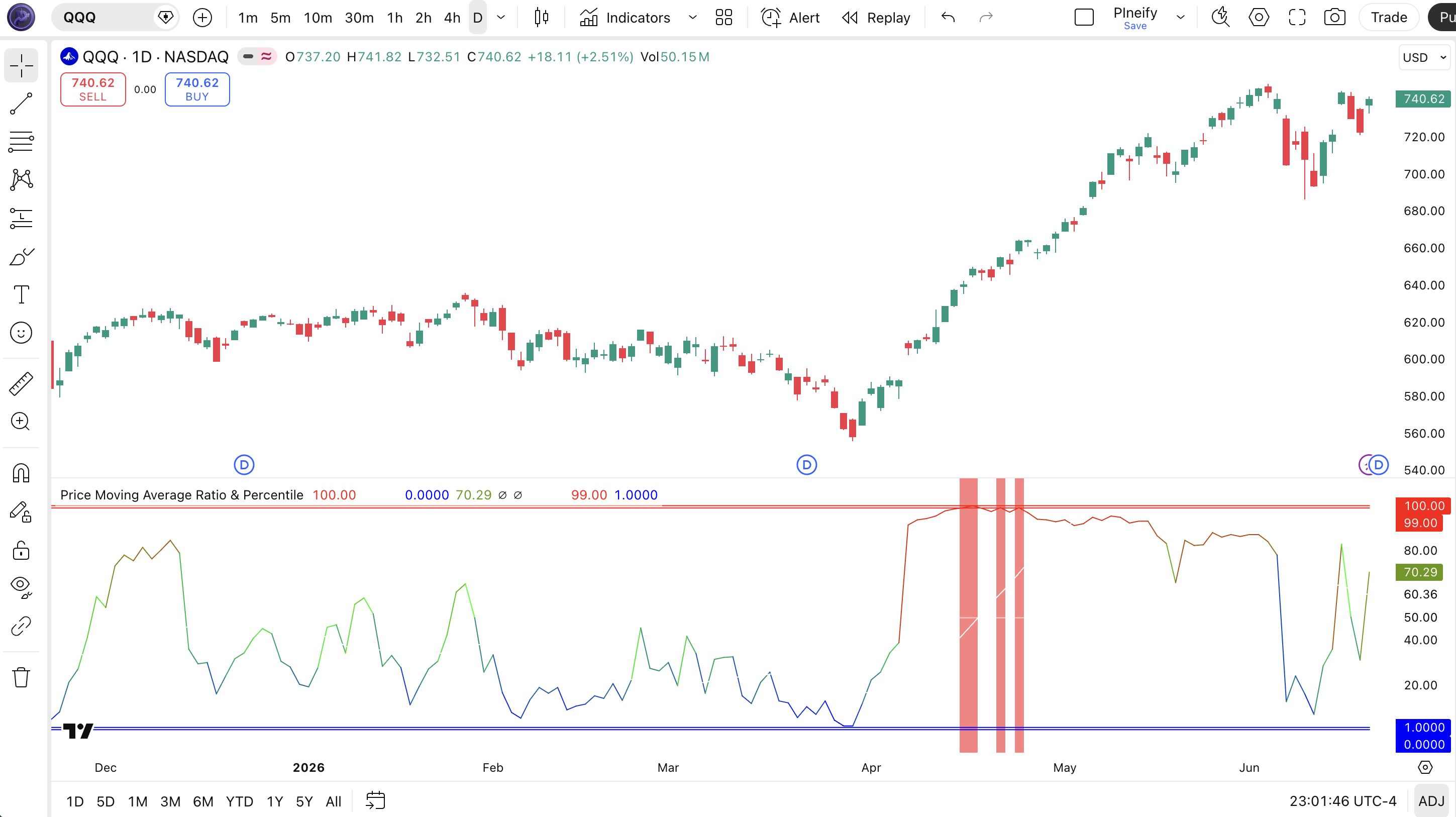Activate the zoom in tool
Image resolution: width=1456 pixels, height=817 pixels.
pyautogui.click(x=21, y=422)
